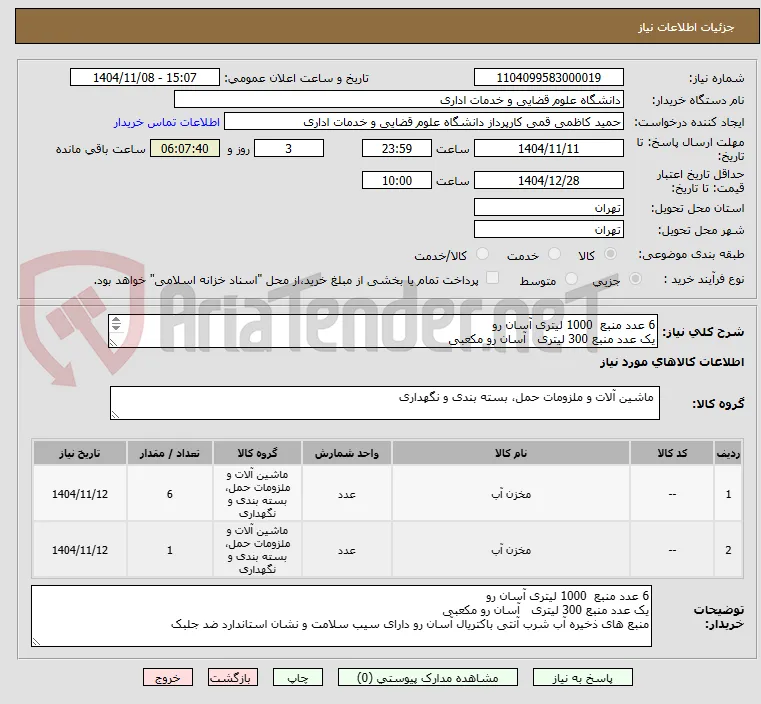This screenshot has height=704, width=761.
Task: Click the remaining time field 06:07:40
Action: 184,148
